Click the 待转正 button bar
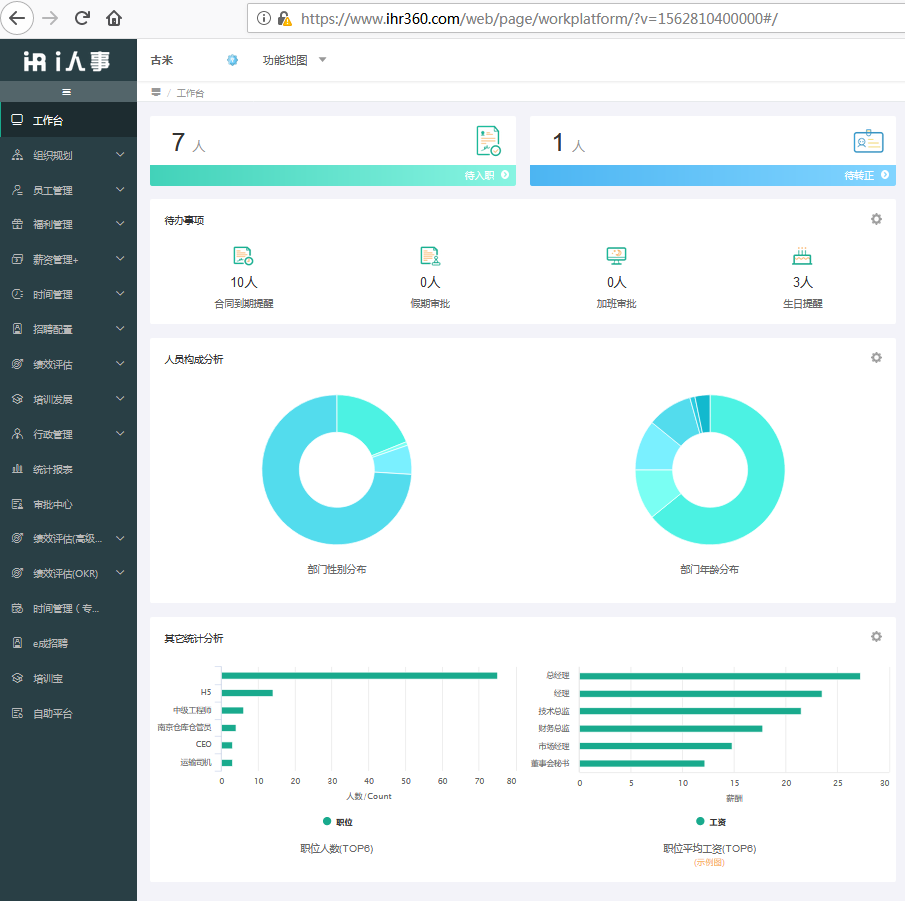905x901 pixels. tap(713, 175)
